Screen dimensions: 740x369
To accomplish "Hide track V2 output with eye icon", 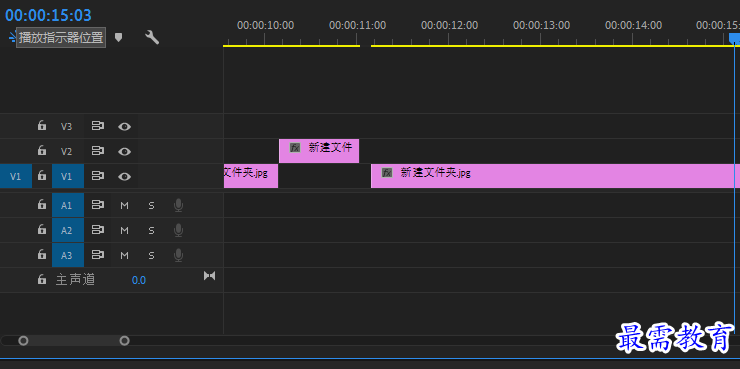I will [124, 151].
